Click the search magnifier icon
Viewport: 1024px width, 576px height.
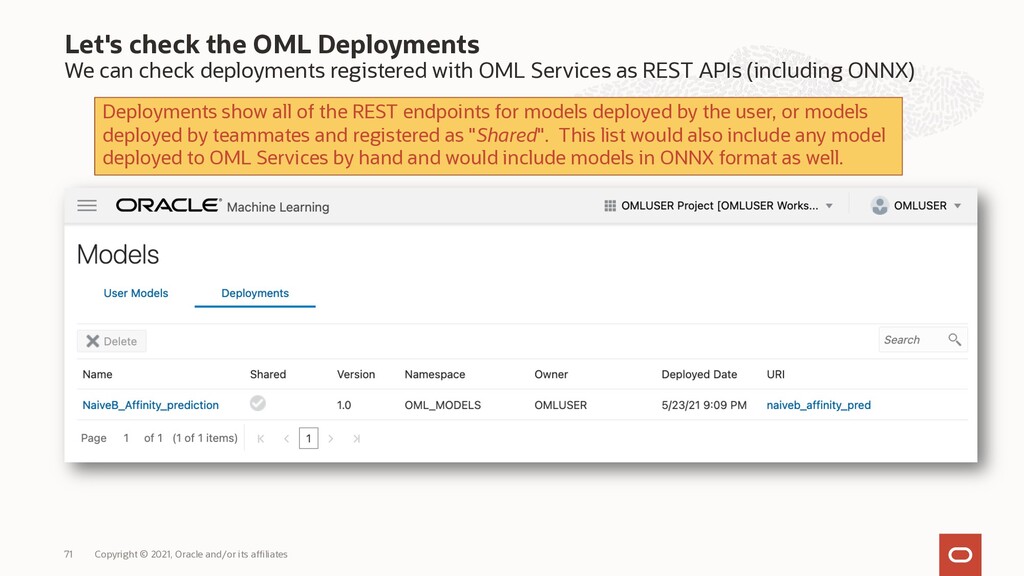(x=955, y=340)
